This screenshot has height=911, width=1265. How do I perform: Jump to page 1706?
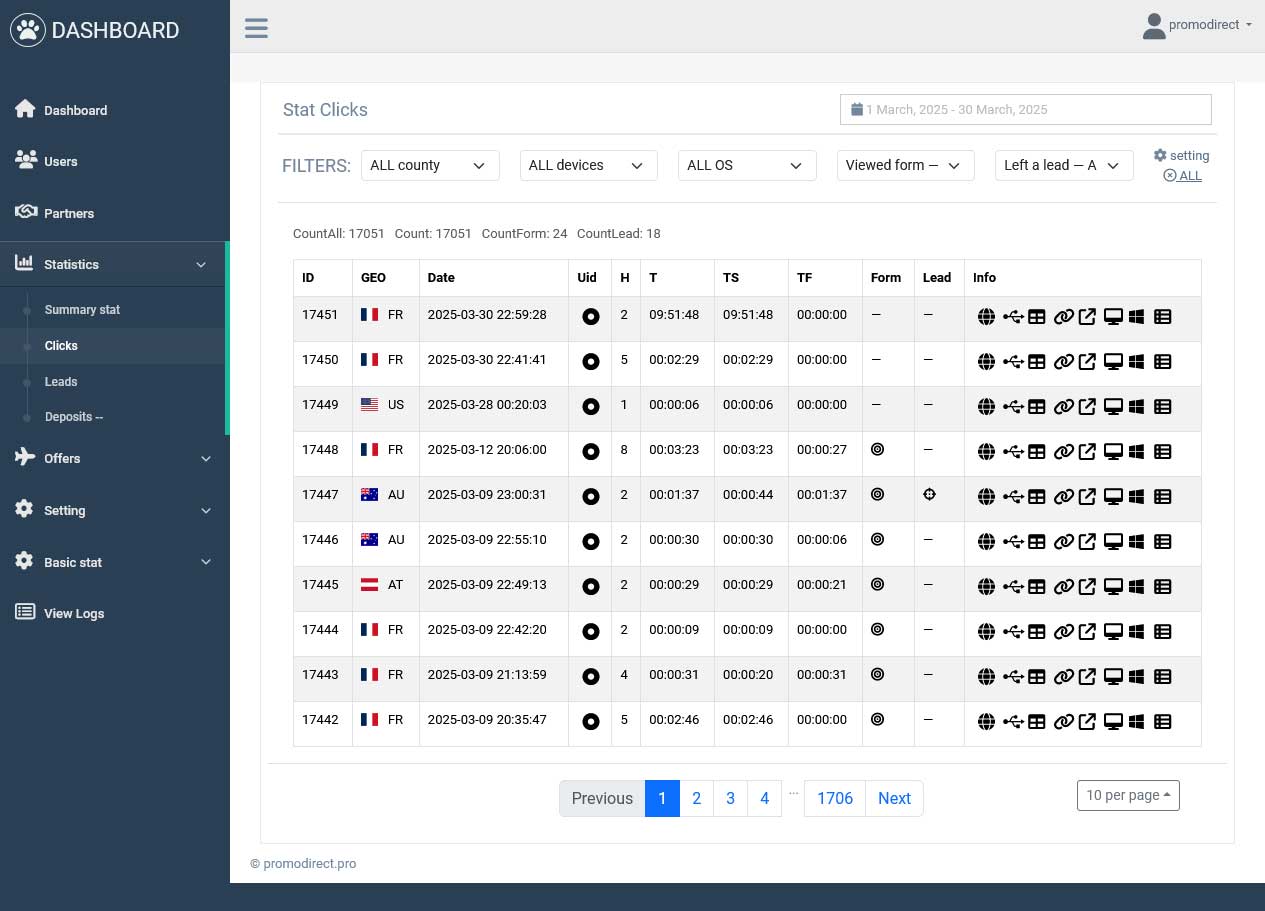pyautogui.click(x=834, y=799)
